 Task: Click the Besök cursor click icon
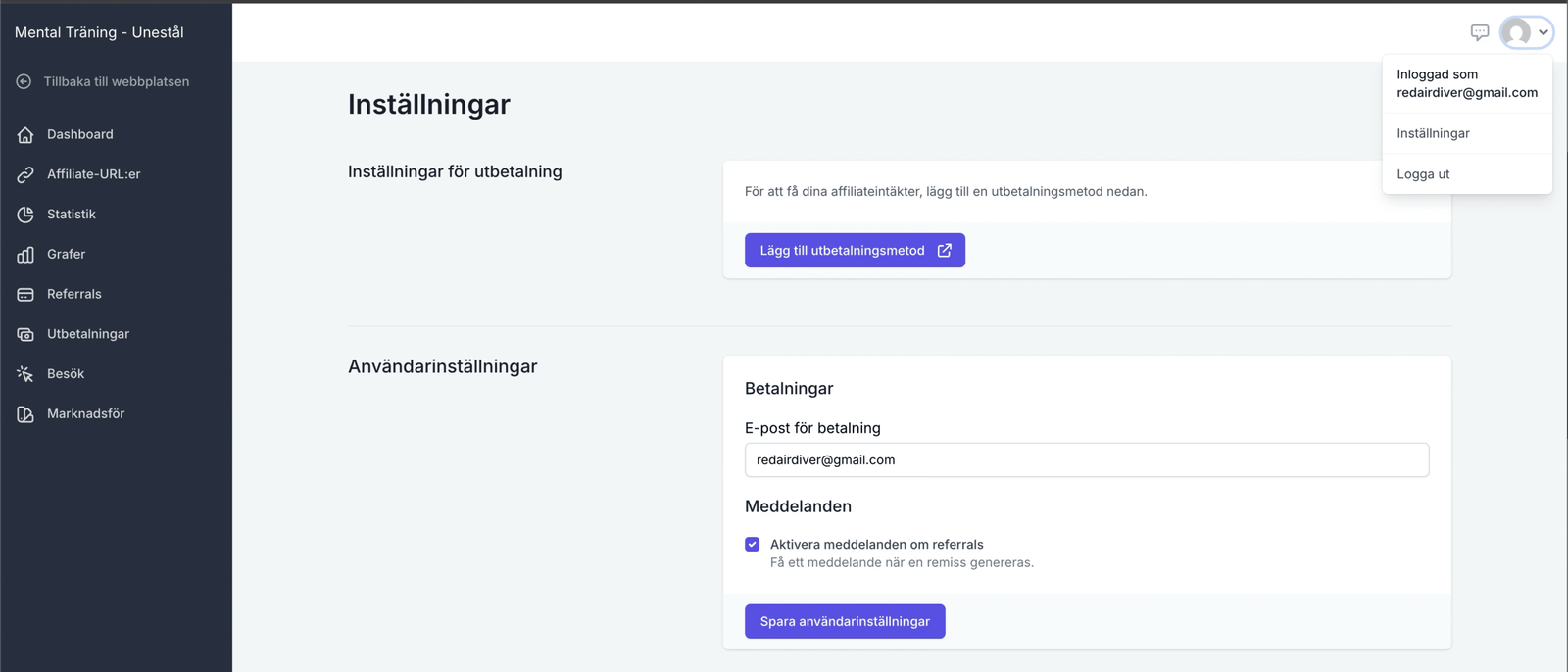25,374
